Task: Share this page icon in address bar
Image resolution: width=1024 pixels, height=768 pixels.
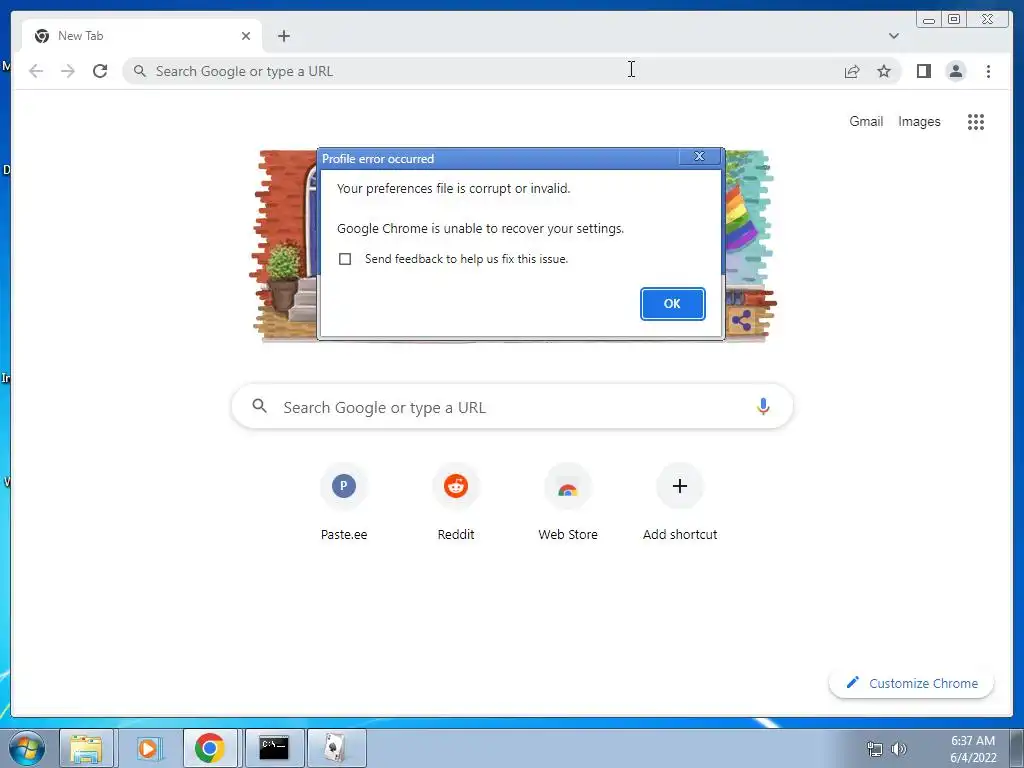Action: click(852, 71)
